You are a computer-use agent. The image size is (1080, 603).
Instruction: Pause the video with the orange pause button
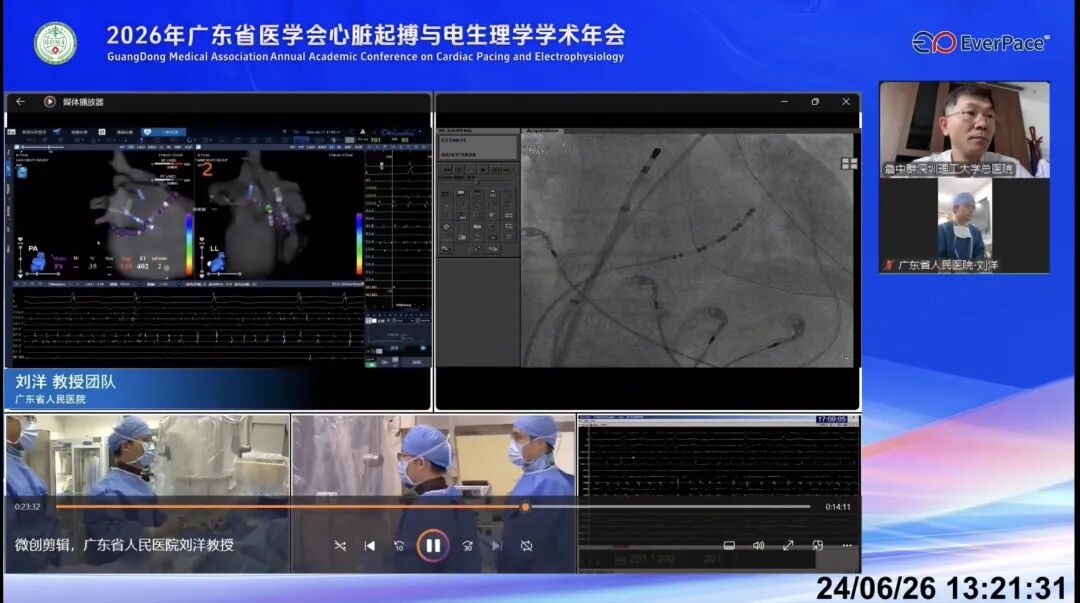(x=433, y=546)
